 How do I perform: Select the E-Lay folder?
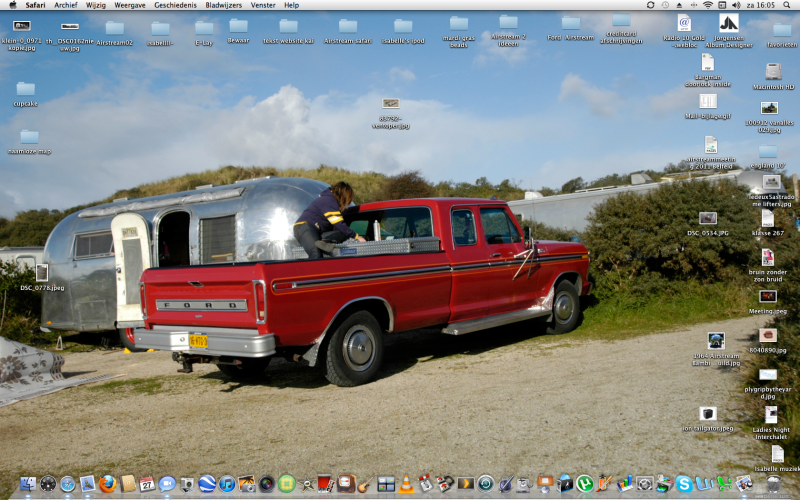(204, 28)
